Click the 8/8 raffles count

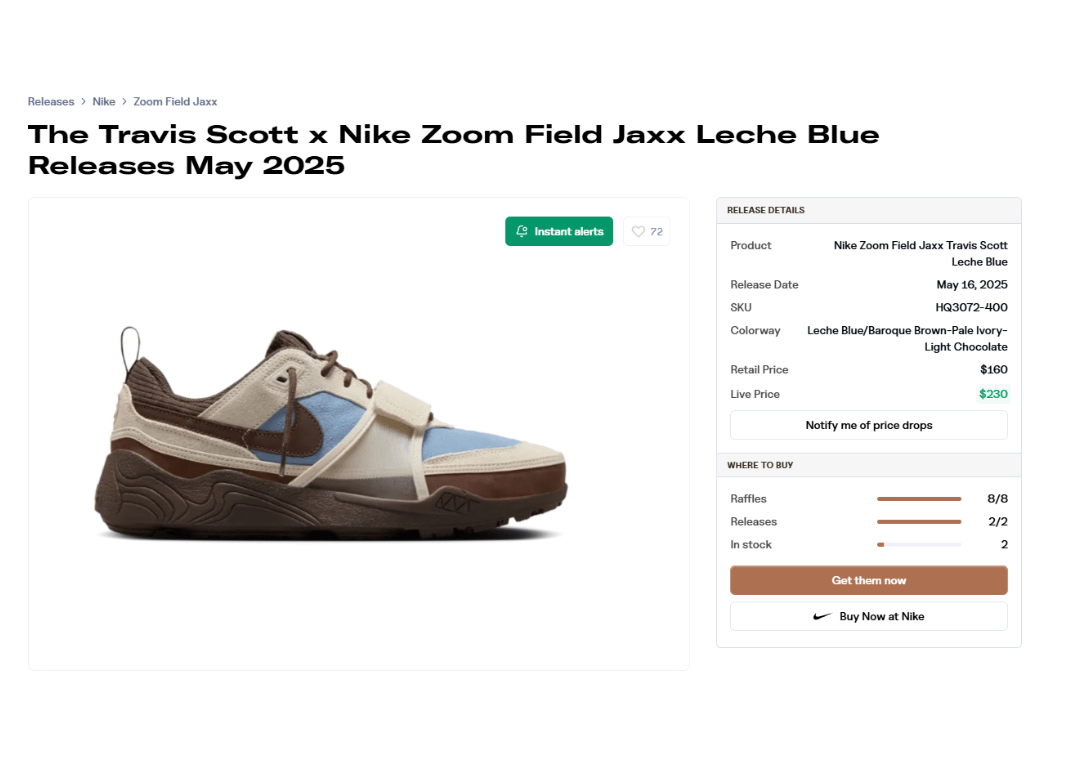[997, 499]
